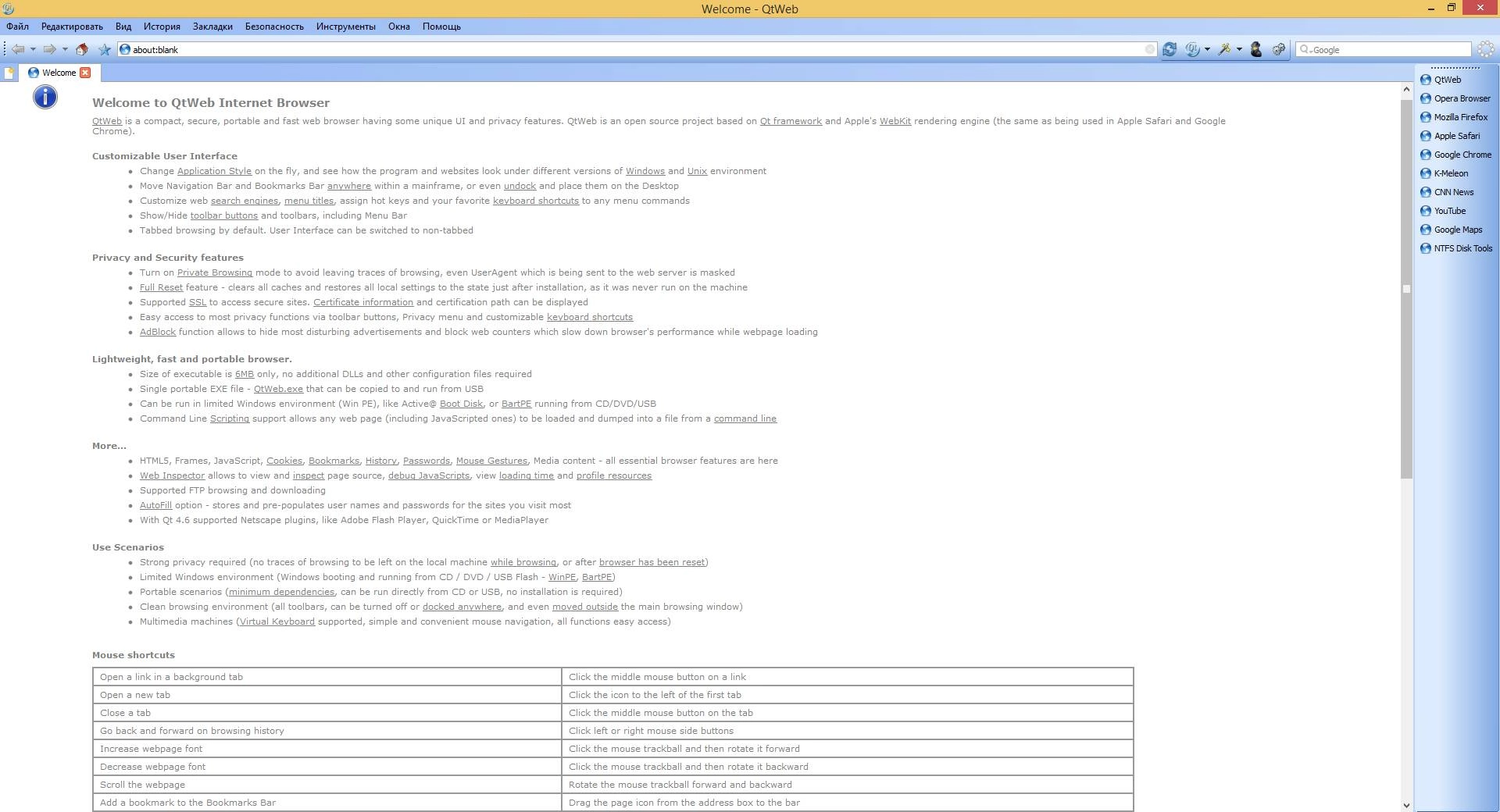
Task: Follow the WebKit link
Action: click(x=895, y=121)
